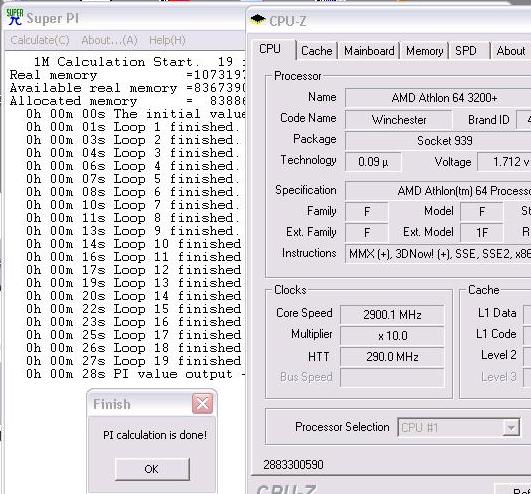Click the Instructions field MMX (+), 3DNow!
The image size is (531, 494).
pyautogui.click(x=438, y=254)
